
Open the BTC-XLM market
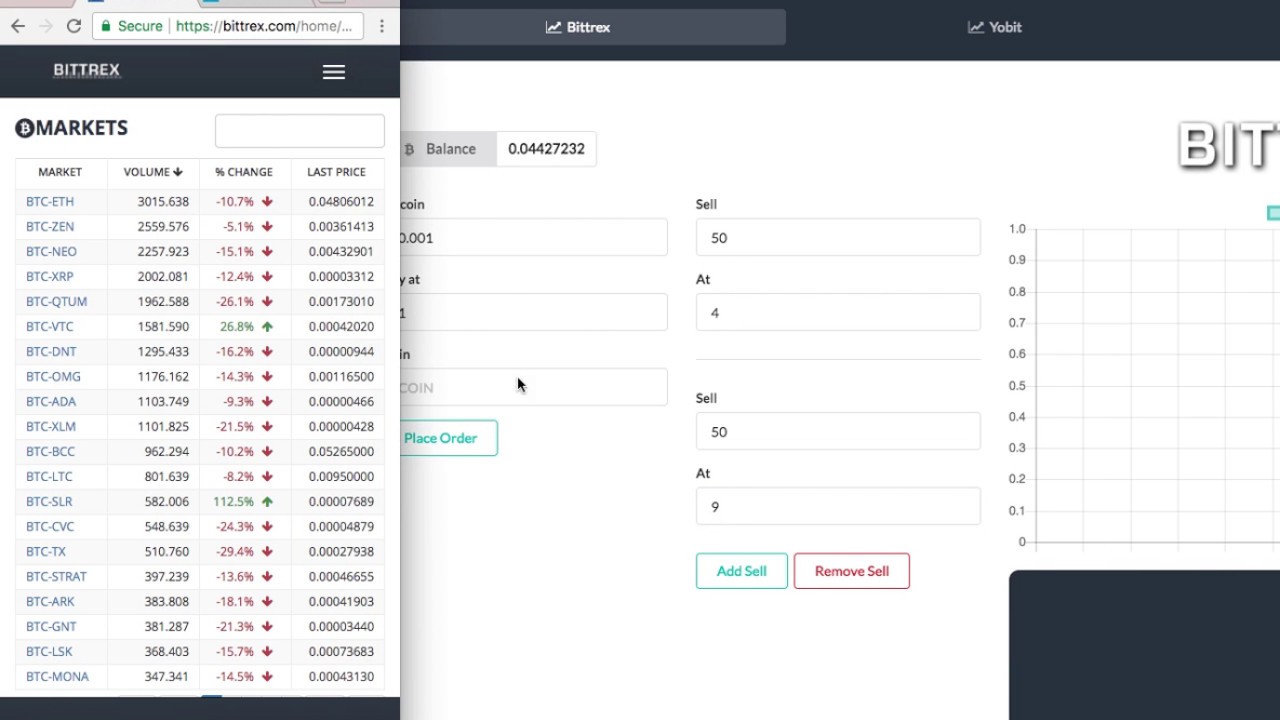click(x=51, y=427)
